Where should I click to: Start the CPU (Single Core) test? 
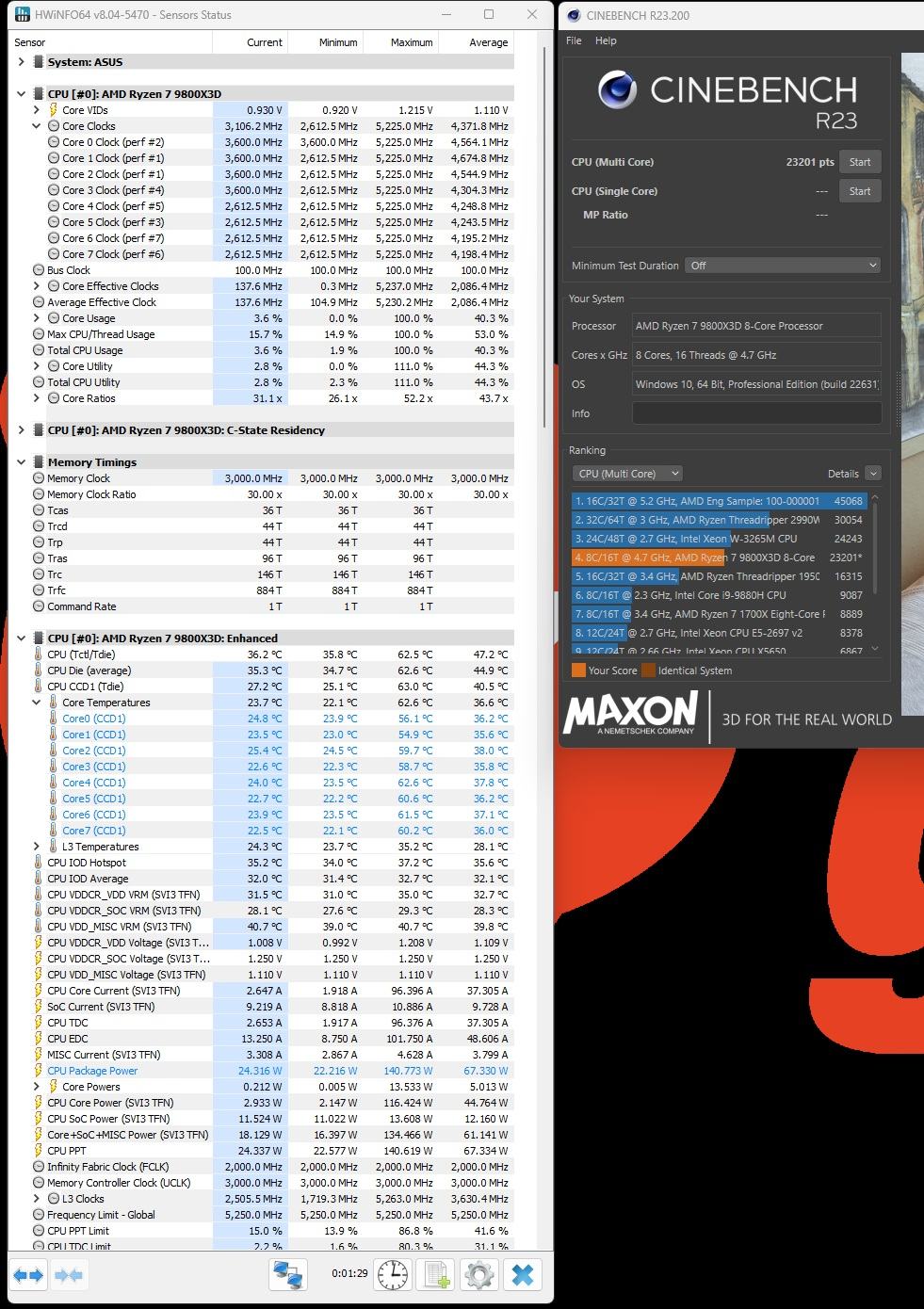coord(860,191)
